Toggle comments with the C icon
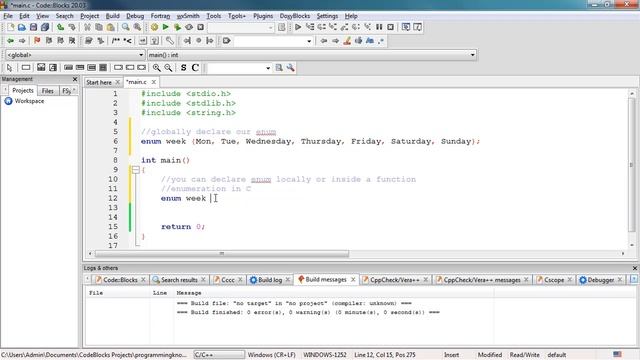This screenshot has width=640, height=360. [x=195, y=68]
